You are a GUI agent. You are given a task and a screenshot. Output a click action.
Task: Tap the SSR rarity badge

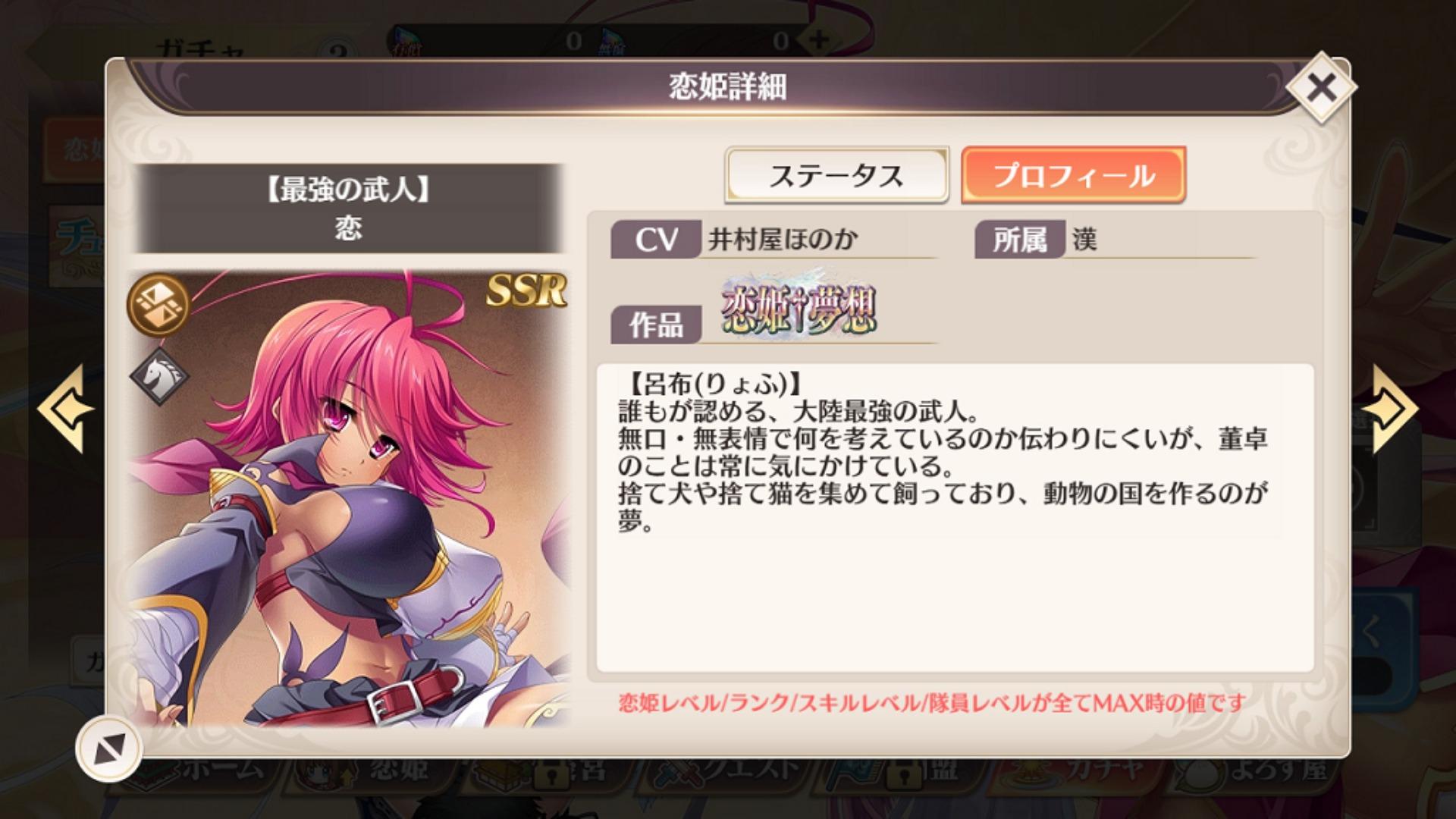526,290
